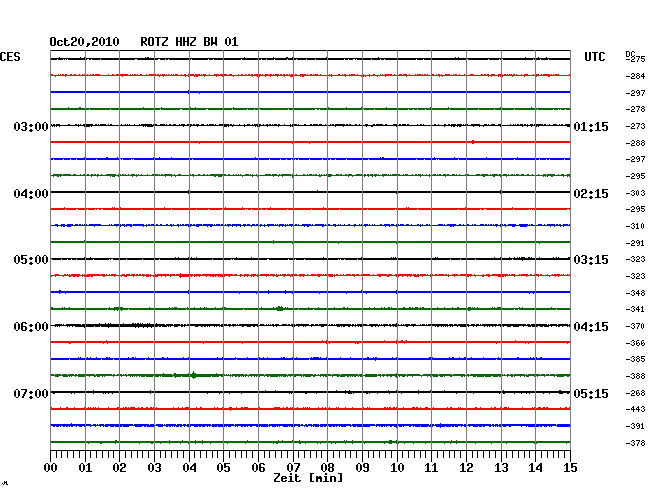
Task: Click the date label Oct20,2010
Action: (84, 42)
